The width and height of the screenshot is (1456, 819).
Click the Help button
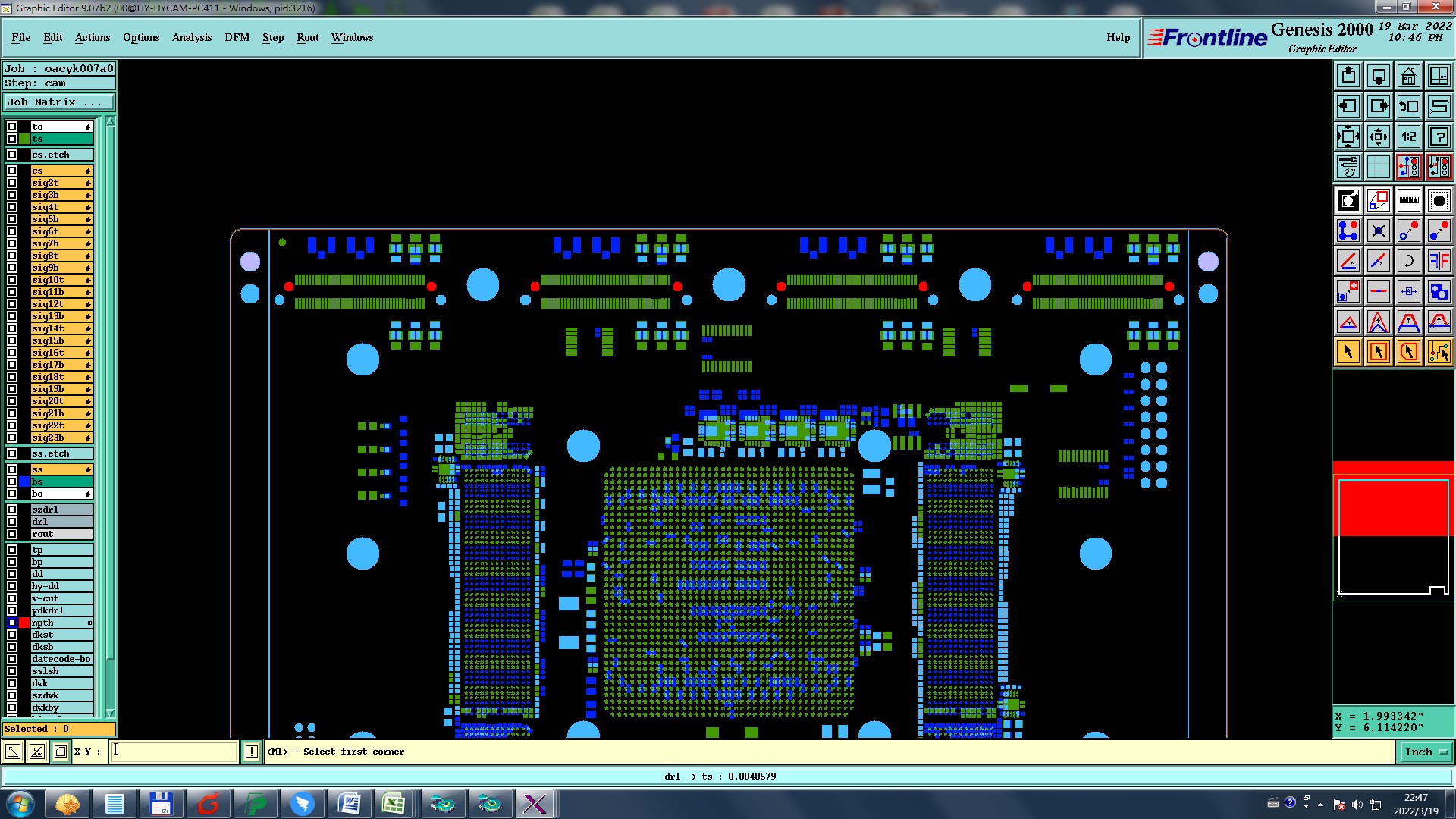click(x=1118, y=37)
